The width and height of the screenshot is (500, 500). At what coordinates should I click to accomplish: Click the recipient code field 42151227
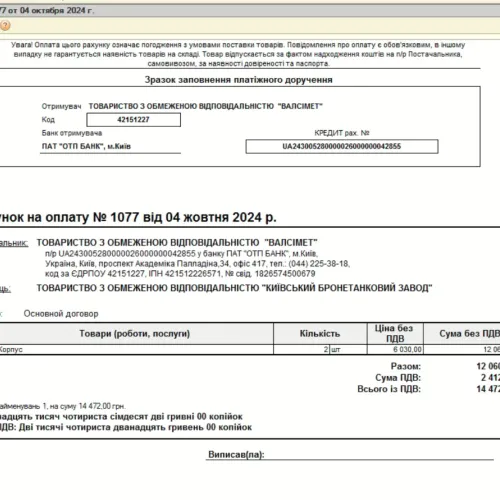click(133, 120)
